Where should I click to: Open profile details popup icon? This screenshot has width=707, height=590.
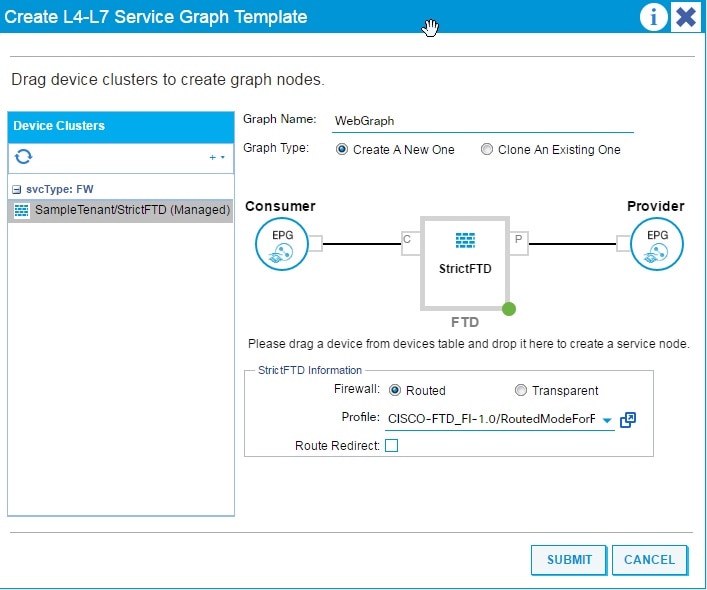pyautogui.click(x=628, y=420)
